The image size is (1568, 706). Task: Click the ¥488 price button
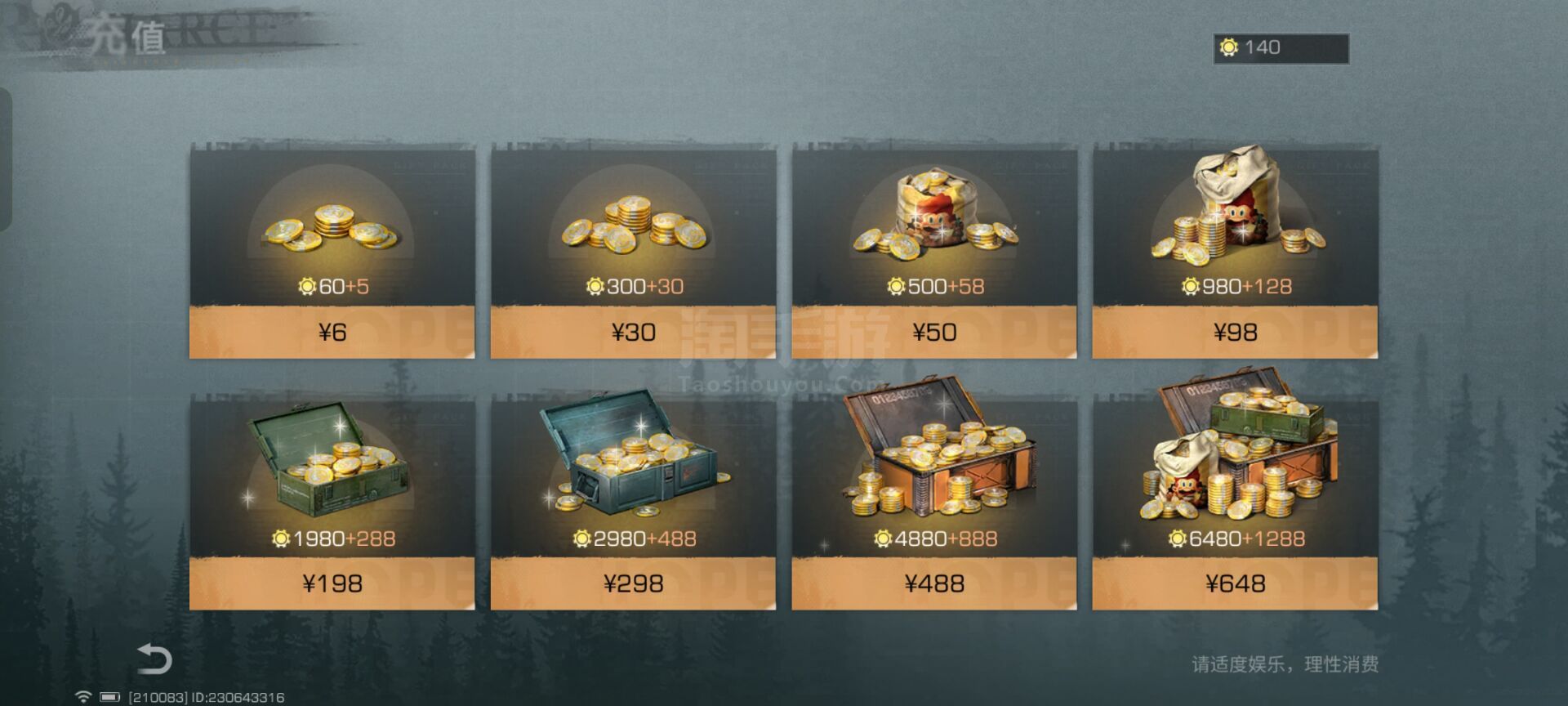pos(934,583)
